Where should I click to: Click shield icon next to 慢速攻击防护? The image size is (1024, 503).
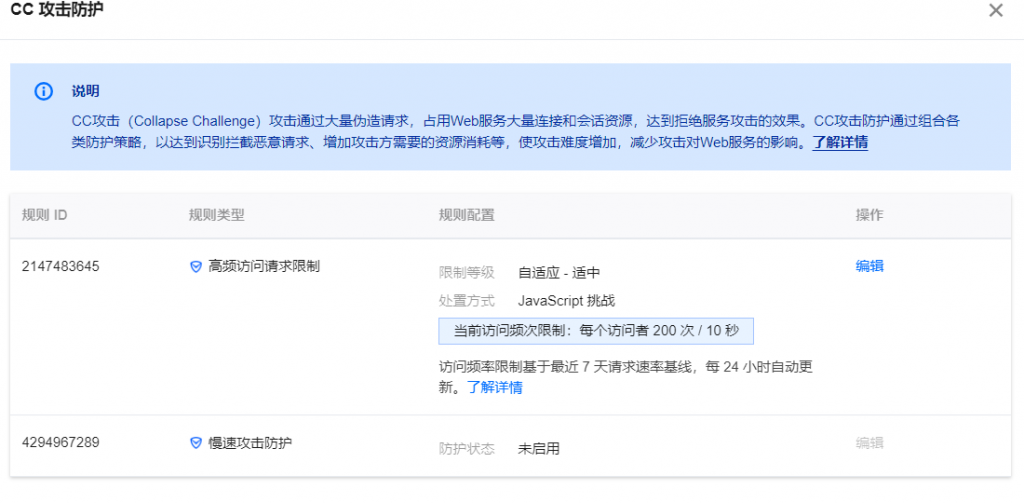196,443
